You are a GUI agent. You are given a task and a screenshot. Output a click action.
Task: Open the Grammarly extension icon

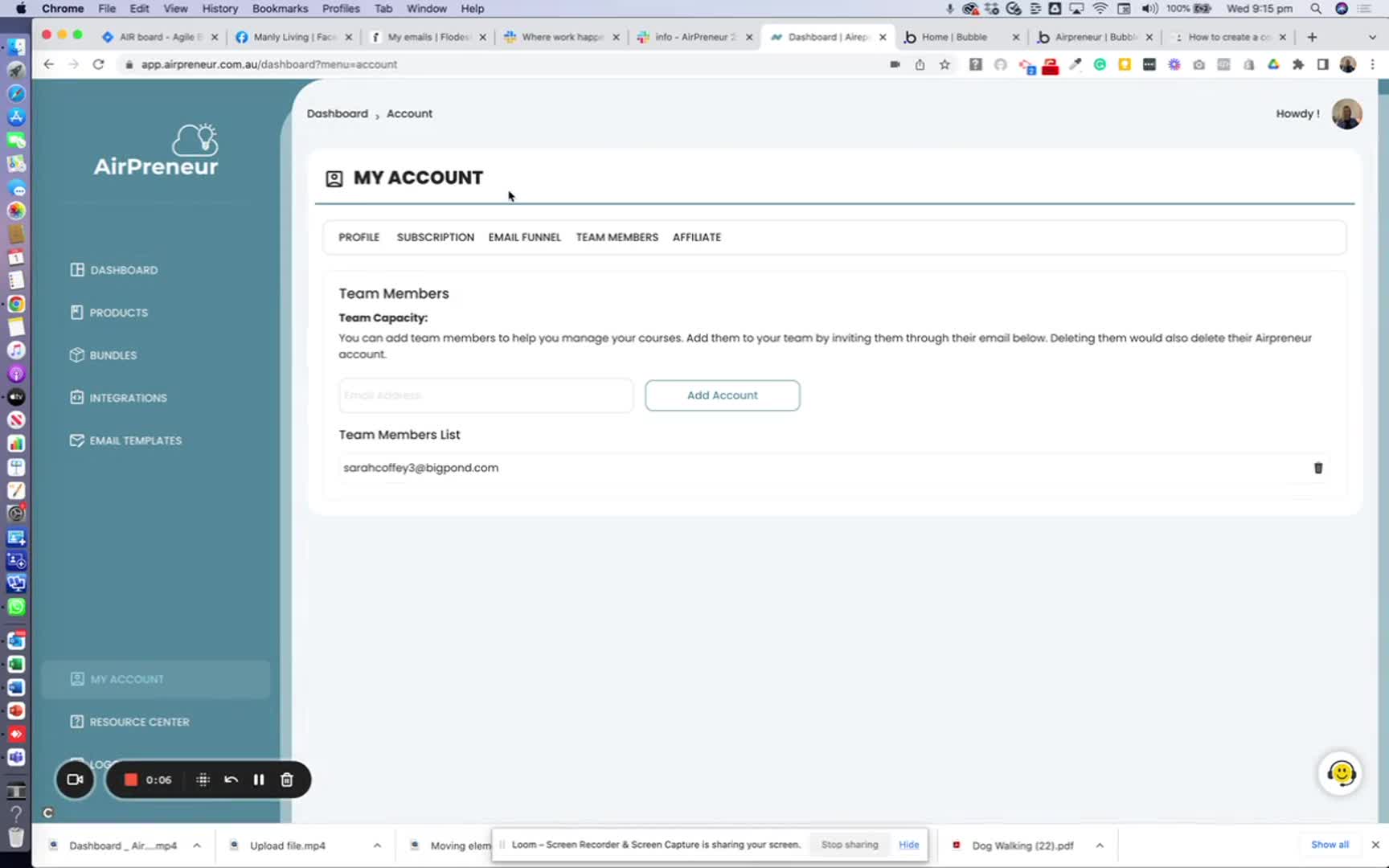(x=1100, y=64)
